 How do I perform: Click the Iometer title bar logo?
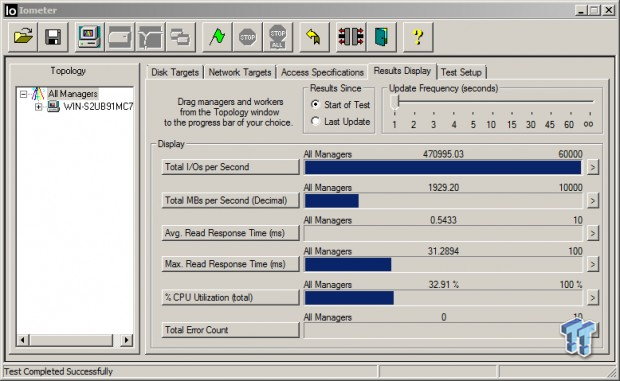[11, 10]
